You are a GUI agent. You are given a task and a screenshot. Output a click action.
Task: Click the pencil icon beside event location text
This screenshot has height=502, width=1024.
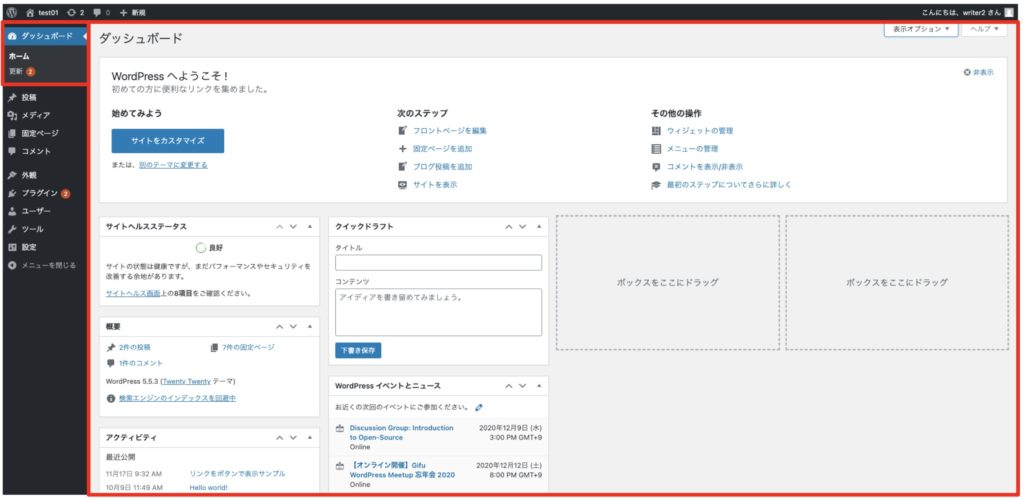point(480,407)
